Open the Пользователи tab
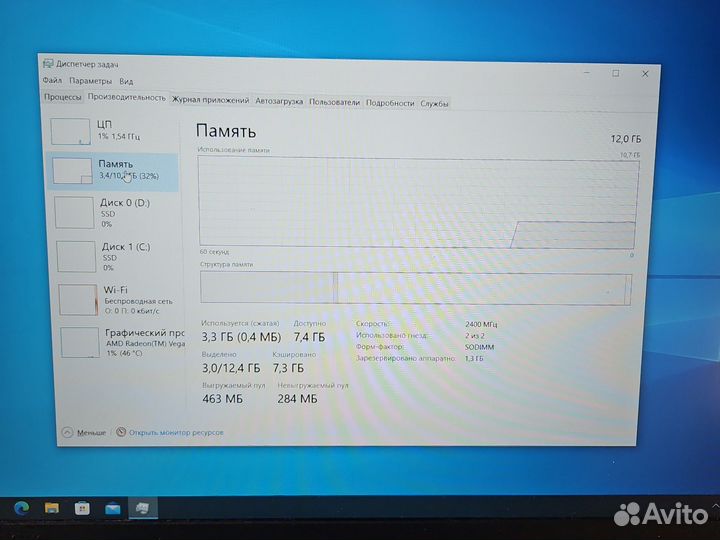The width and height of the screenshot is (720, 540). click(334, 102)
